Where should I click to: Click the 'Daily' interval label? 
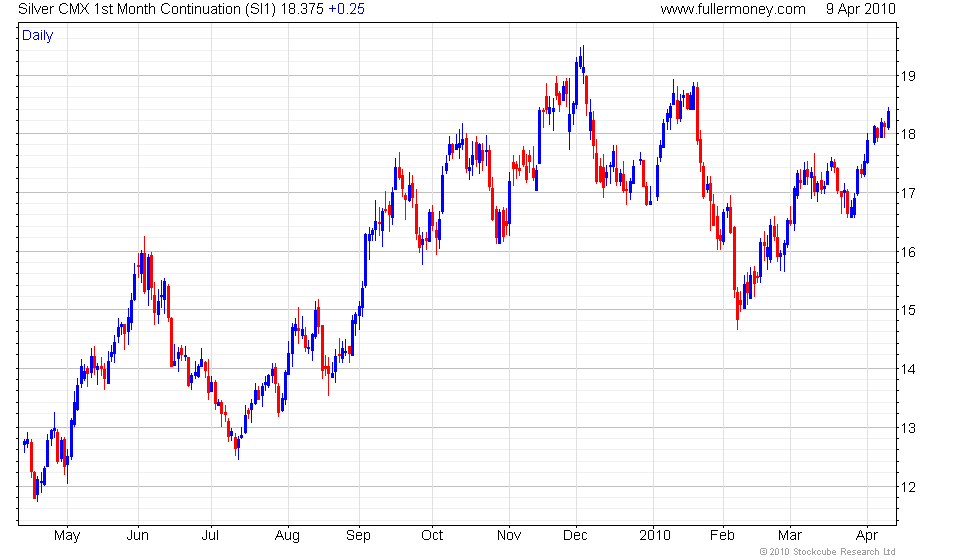click(x=38, y=36)
